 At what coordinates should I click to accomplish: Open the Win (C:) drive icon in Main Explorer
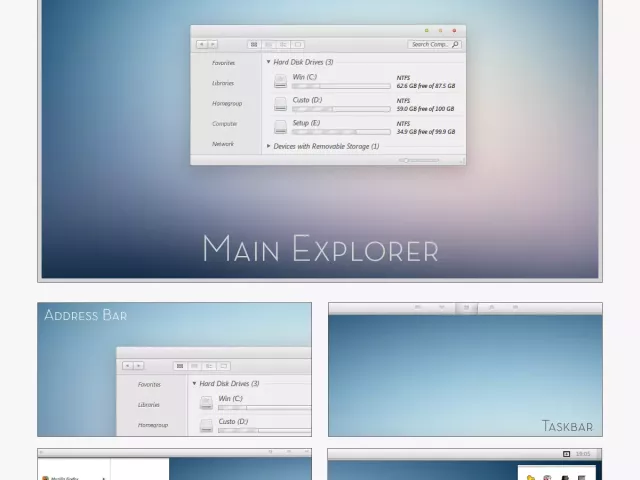(280, 81)
